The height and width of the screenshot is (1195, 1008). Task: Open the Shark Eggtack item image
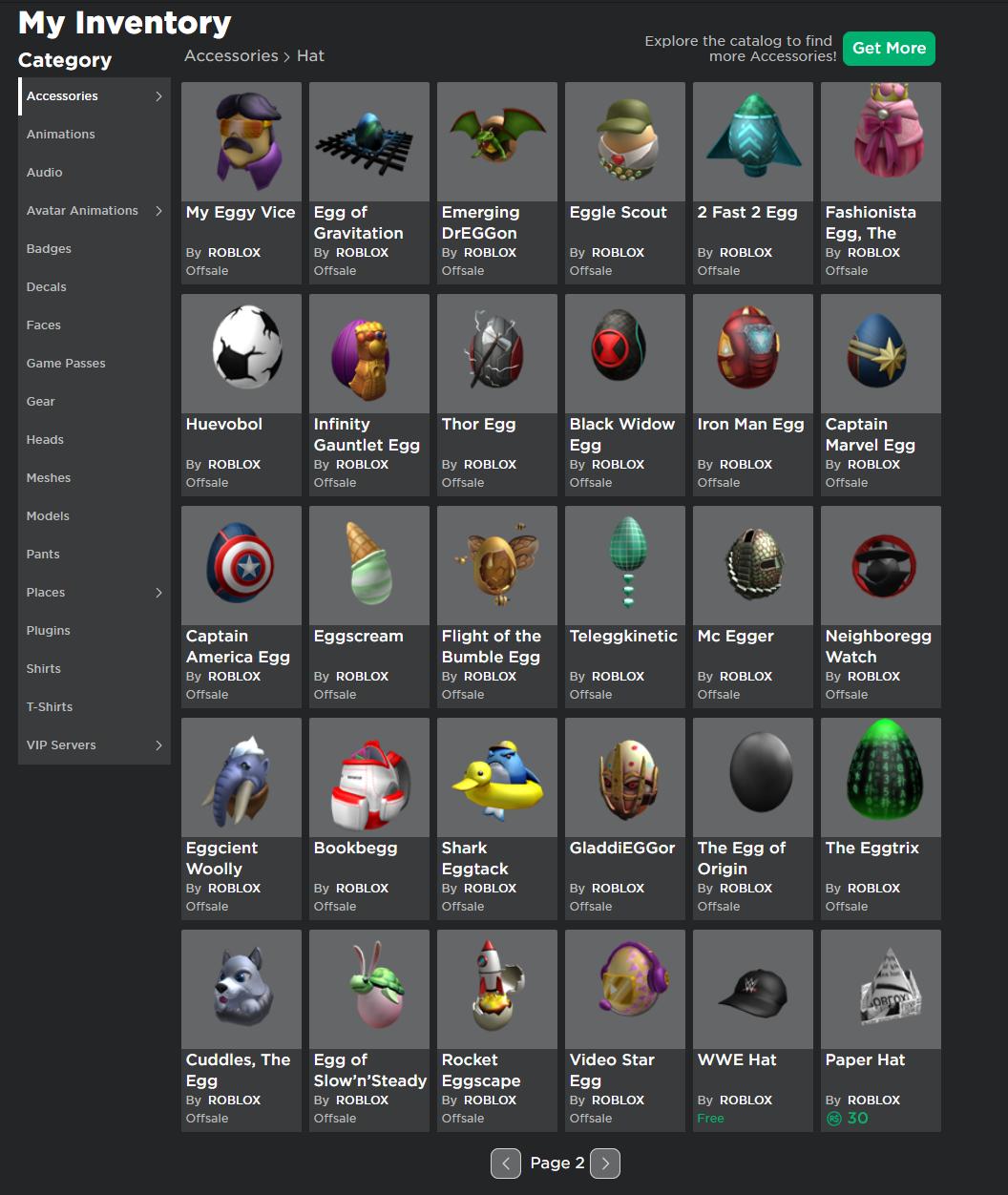point(497,777)
